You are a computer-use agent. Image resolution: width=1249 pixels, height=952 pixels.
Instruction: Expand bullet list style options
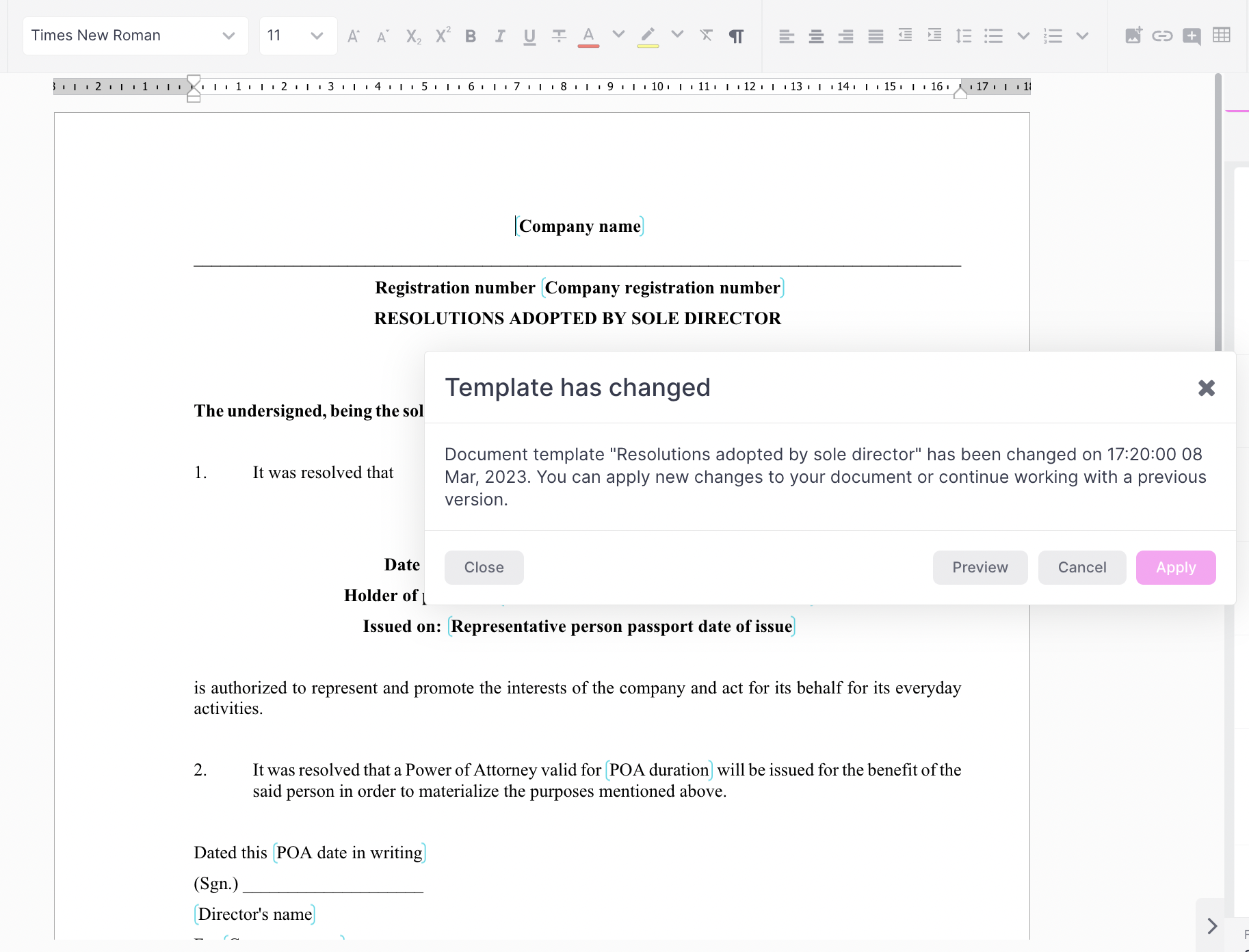(x=1023, y=36)
